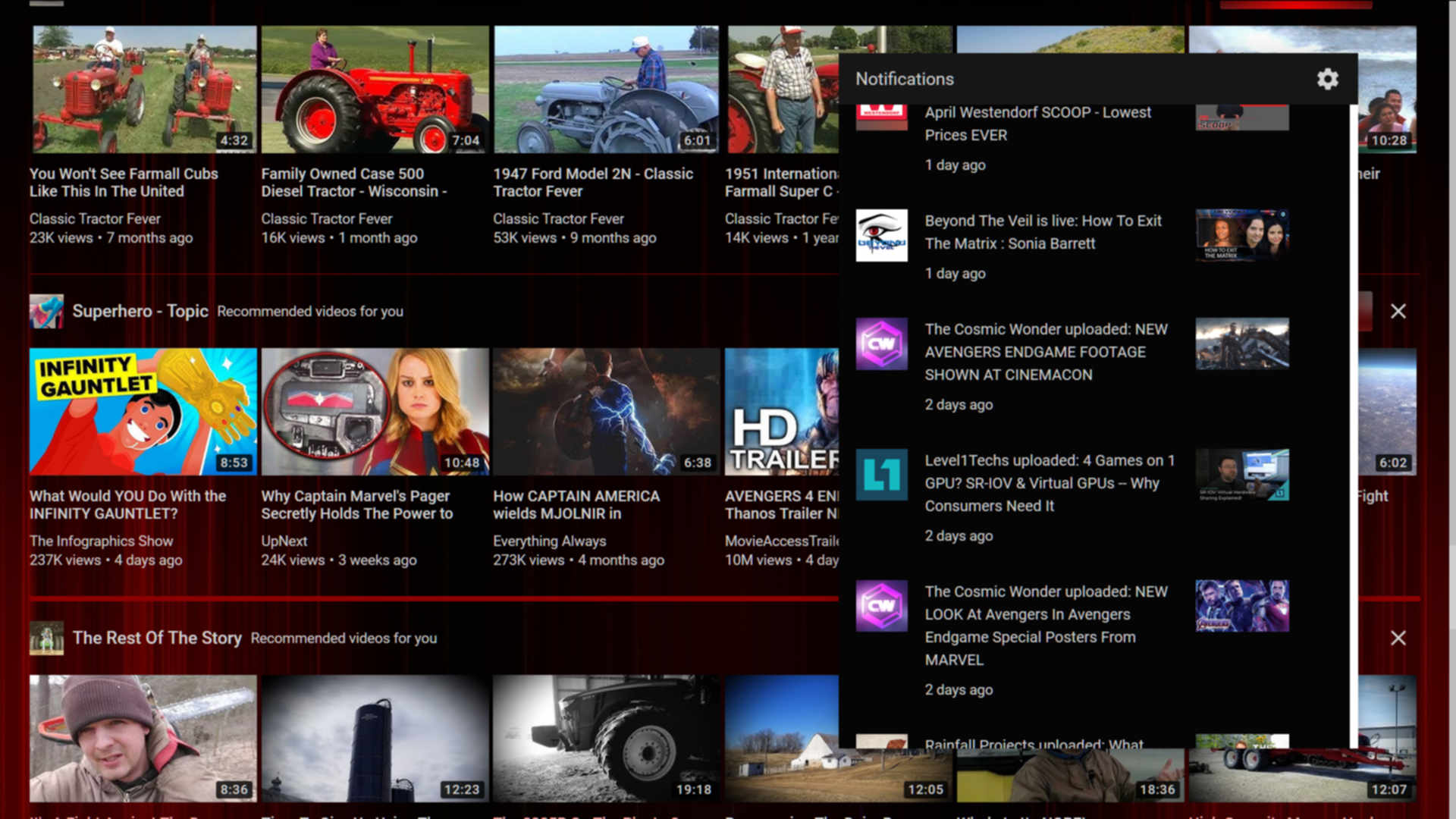Visit The Infographics Show channel

tap(101, 541)
